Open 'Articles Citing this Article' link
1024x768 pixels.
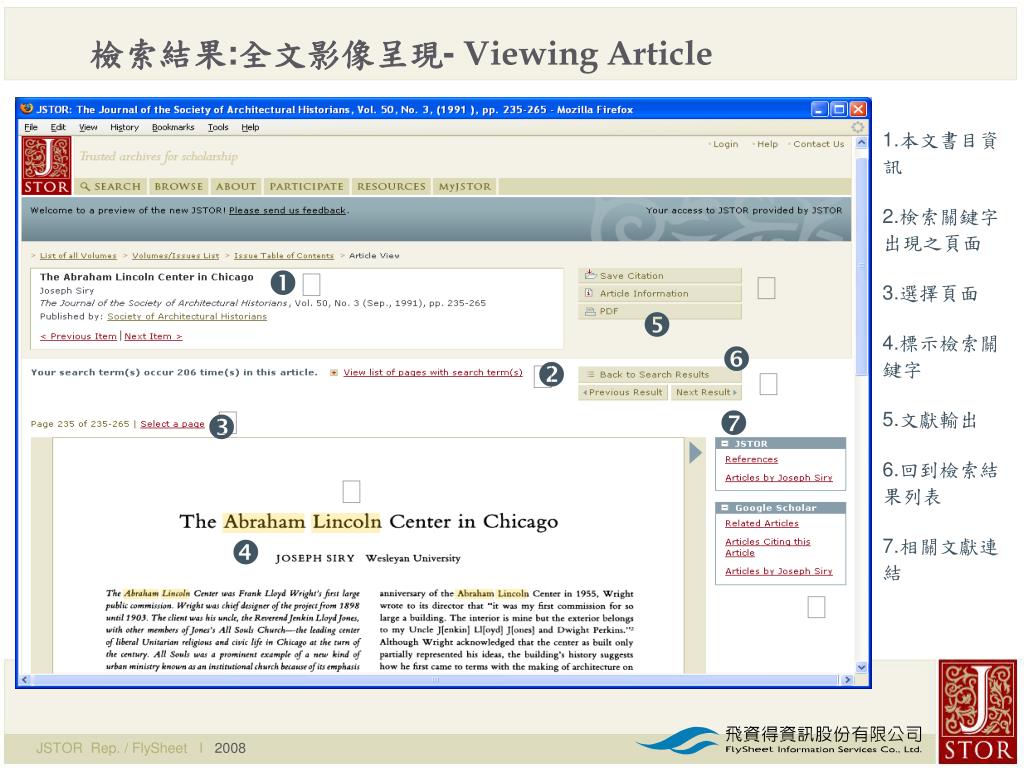767,547
